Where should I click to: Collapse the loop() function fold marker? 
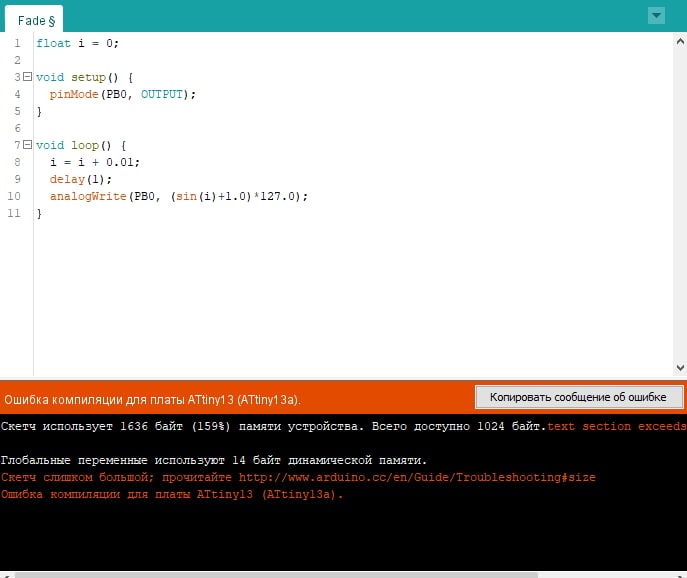coord(27,145)
